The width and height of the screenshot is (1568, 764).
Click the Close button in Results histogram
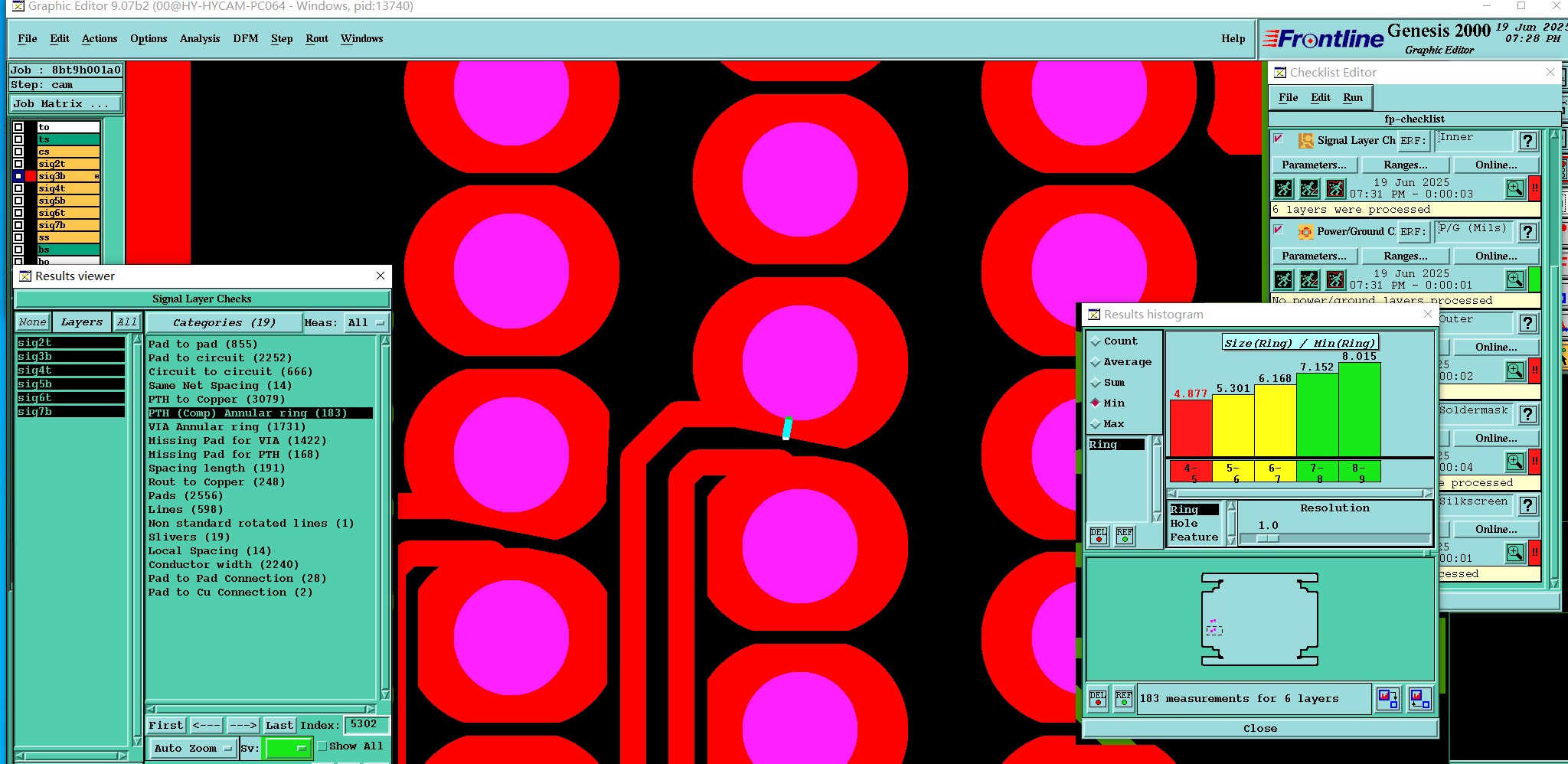tap(1260, 729)
